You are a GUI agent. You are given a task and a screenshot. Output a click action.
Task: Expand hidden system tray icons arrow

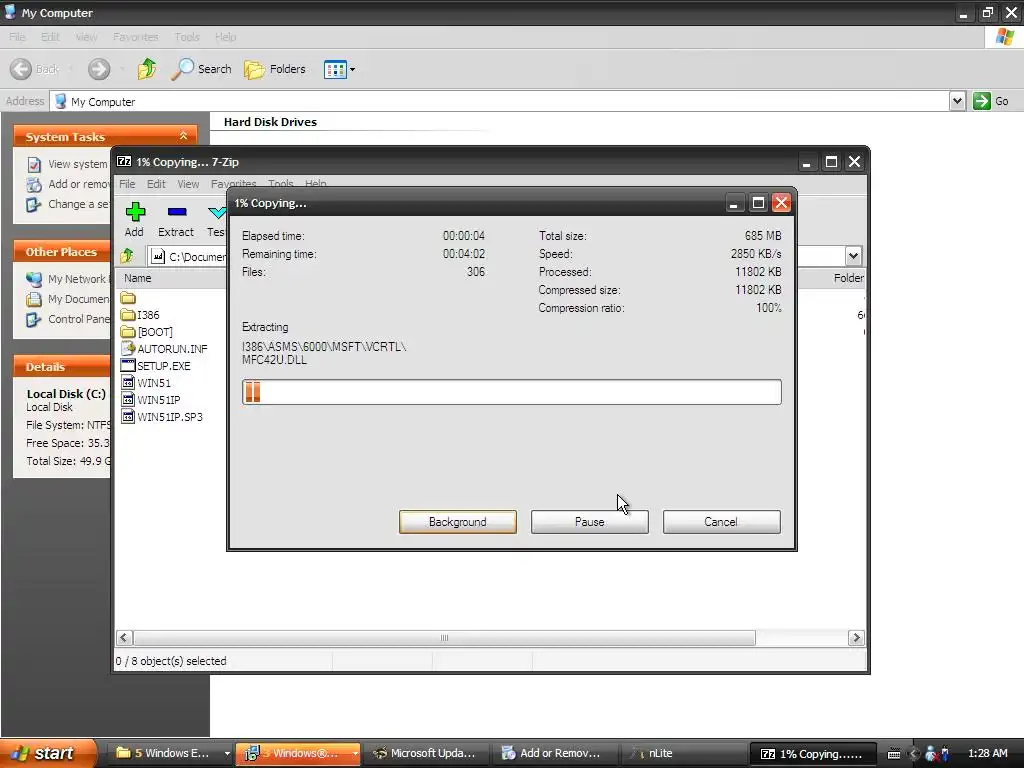(914, 754)
